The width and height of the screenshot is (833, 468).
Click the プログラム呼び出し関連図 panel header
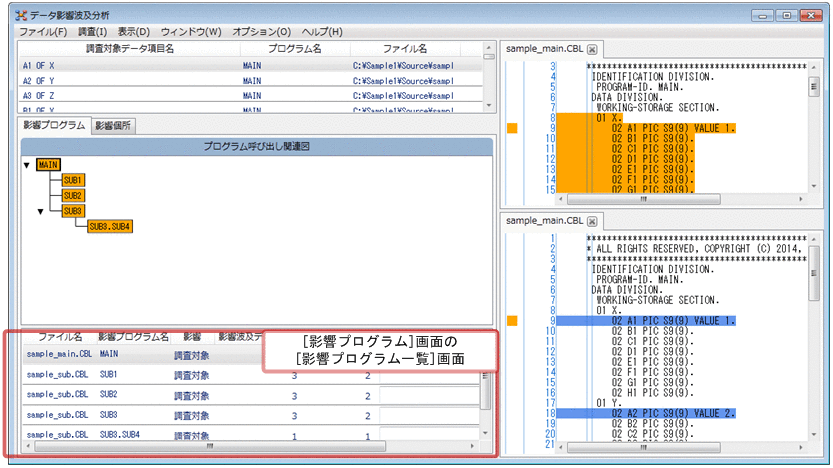coord(257,147)
